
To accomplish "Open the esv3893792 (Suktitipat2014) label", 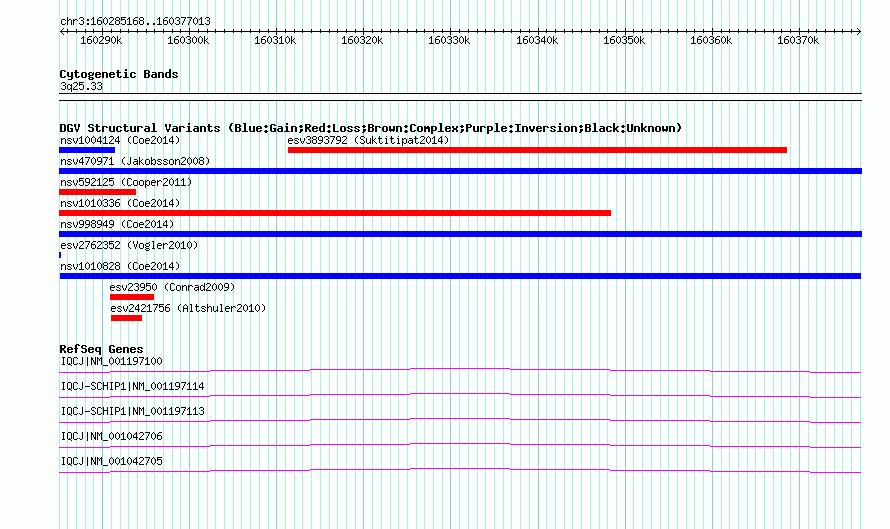I will 368,140.
